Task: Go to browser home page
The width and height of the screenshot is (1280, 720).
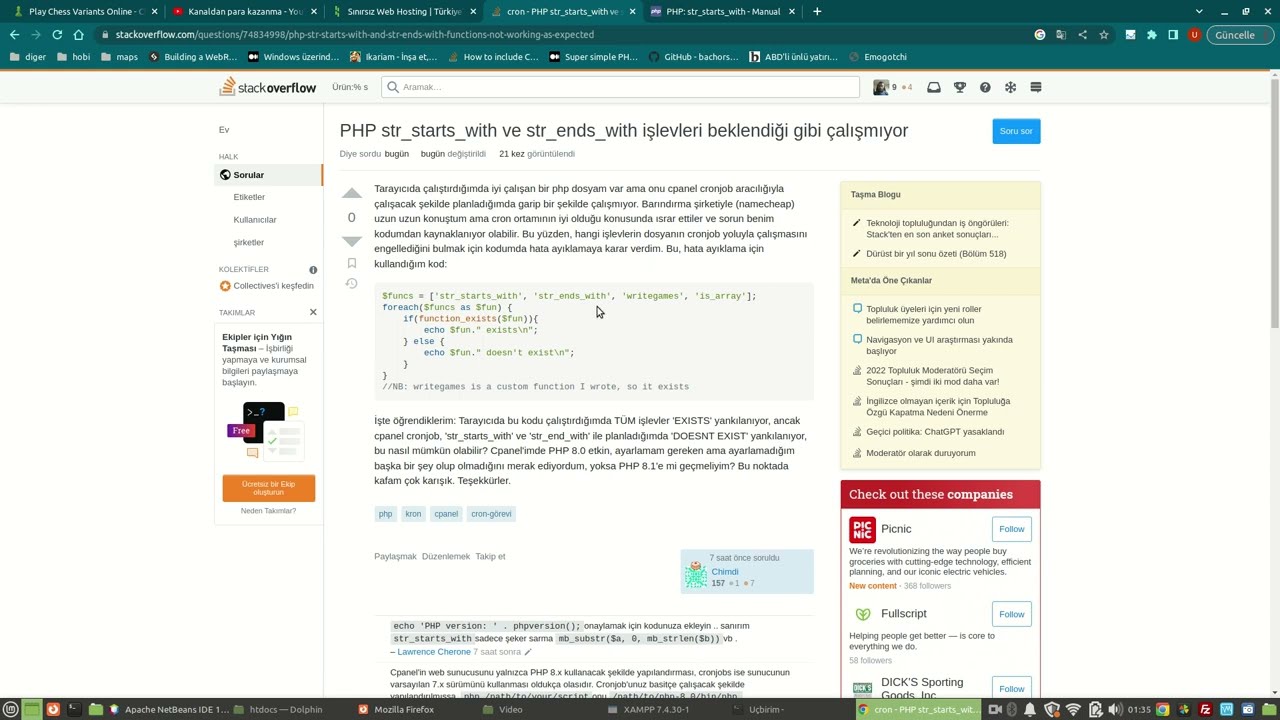Action: pos(79,35)
